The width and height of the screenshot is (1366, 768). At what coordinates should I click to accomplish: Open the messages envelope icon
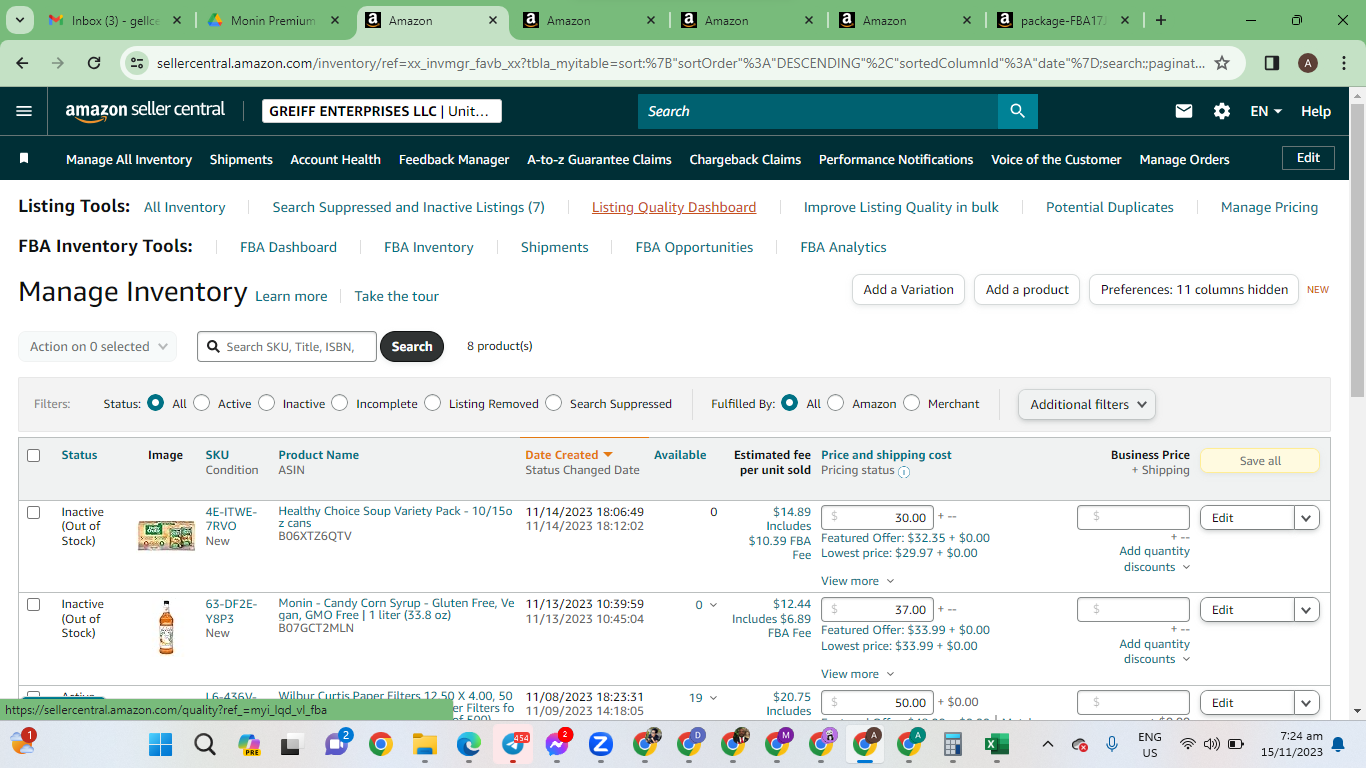pyautogui.click(x=1184, y=111)
